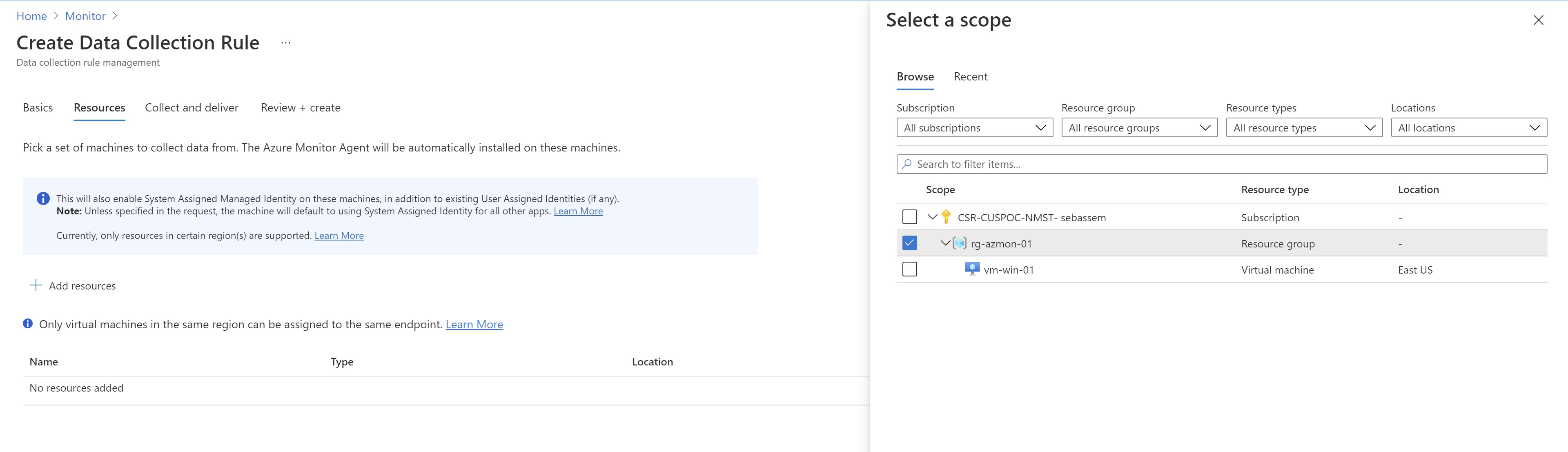Viewport: 1568px width, 452px height.
Task: Click the Name column header
Action: [44, 362]
